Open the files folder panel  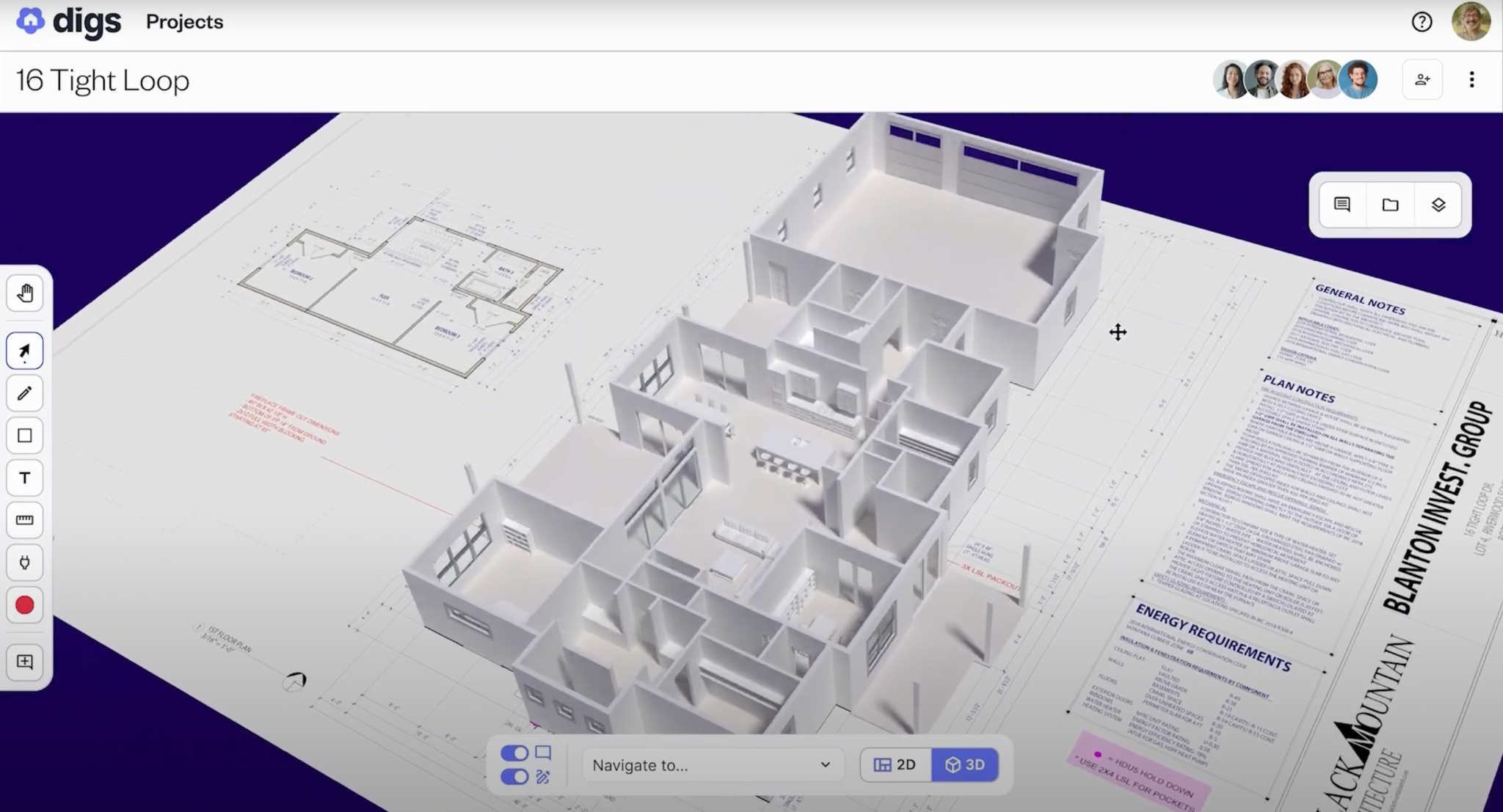coord(1390,205)
